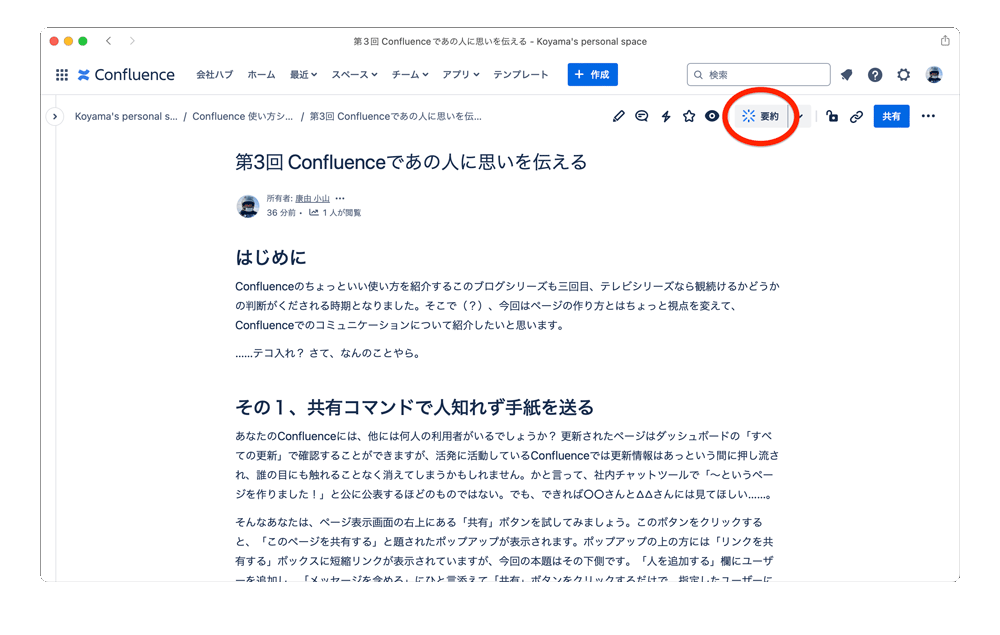The height and width of the screenshot is (635, 1000).
Task: Click the 要約 summarize button
Action: [x=761, y=116]
